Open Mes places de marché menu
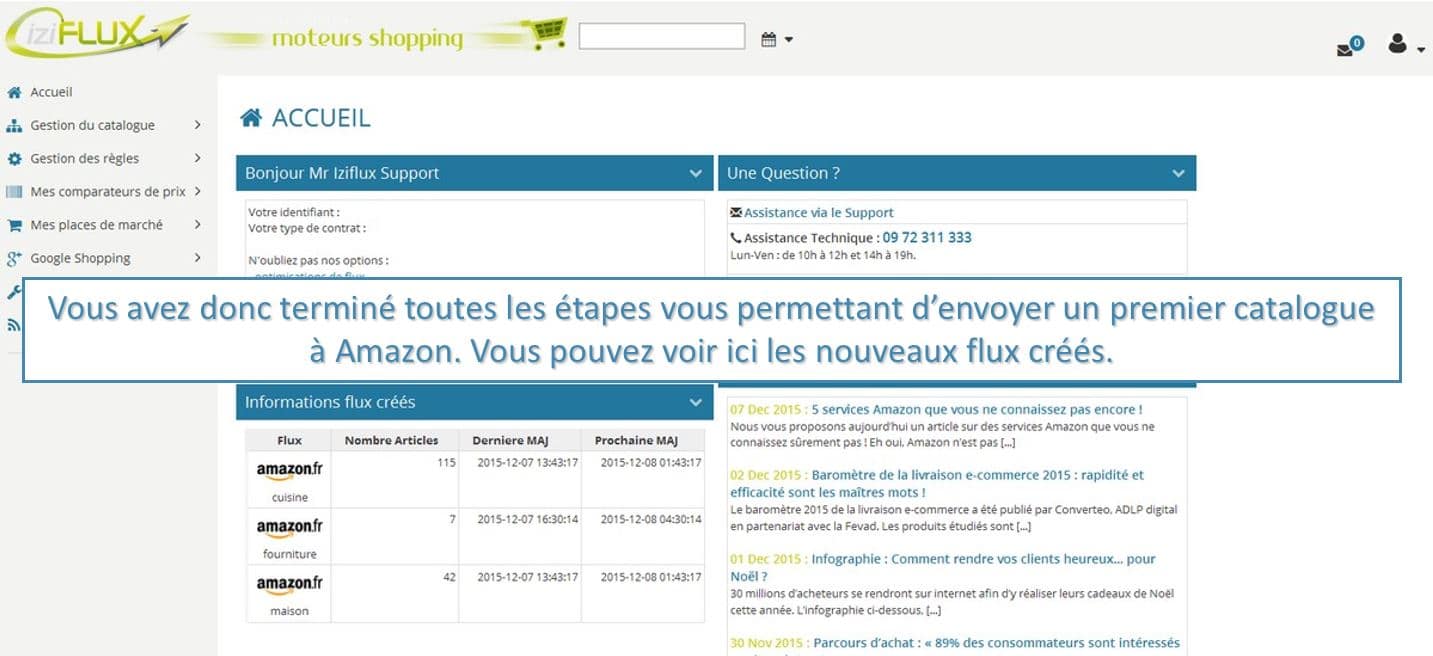Image resolution: width=1433 pixels, height=656 pixels. point(96,225)
